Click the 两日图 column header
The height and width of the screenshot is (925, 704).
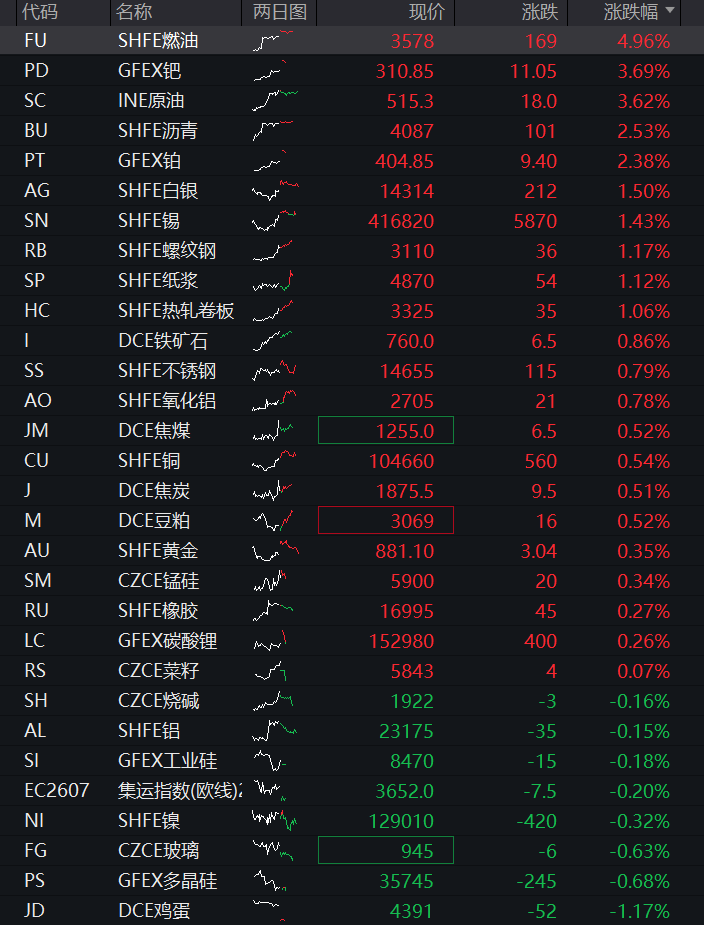coord(280,11)
